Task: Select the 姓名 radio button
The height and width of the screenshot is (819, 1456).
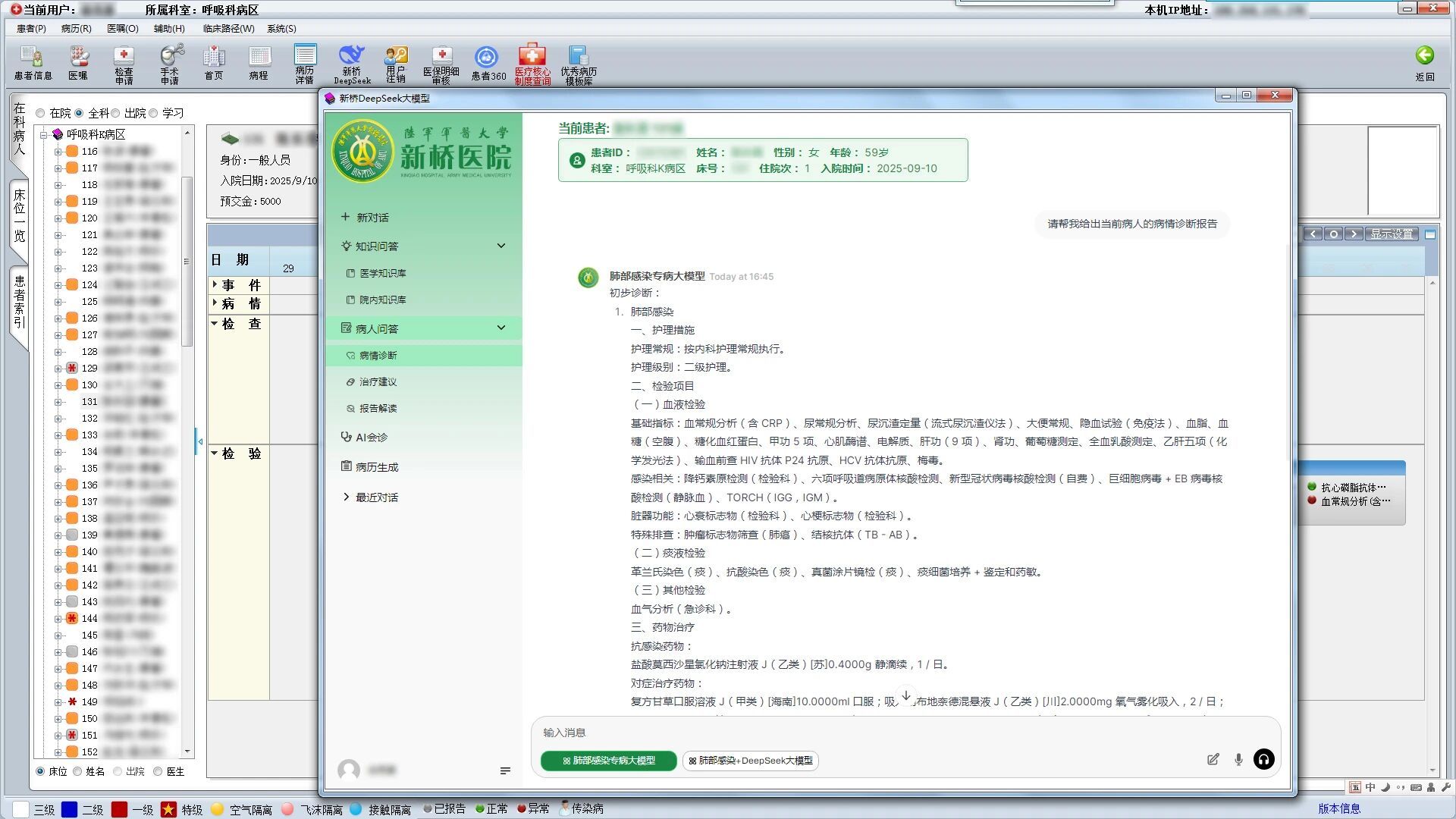Action: point(77,771)
